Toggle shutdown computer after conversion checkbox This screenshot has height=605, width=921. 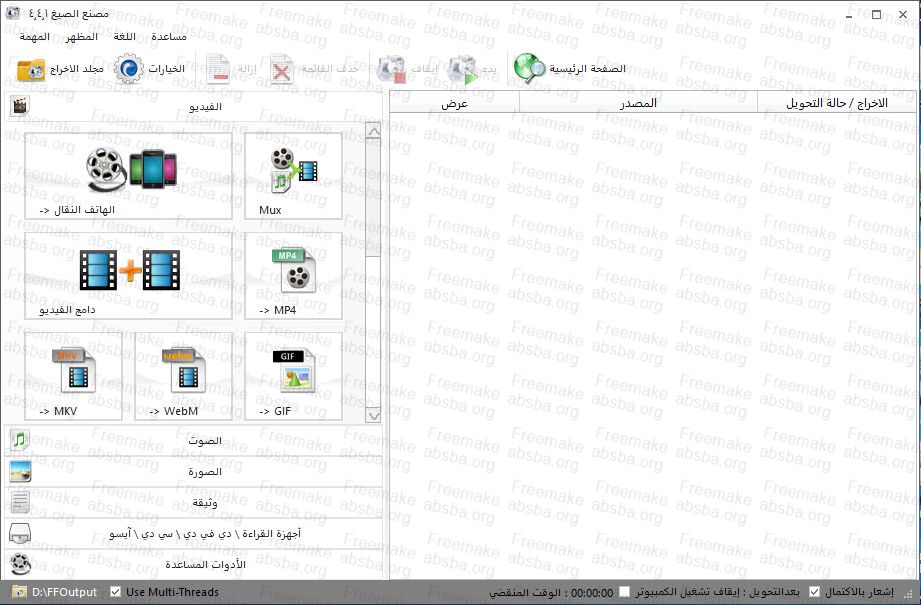click(625, 592)
